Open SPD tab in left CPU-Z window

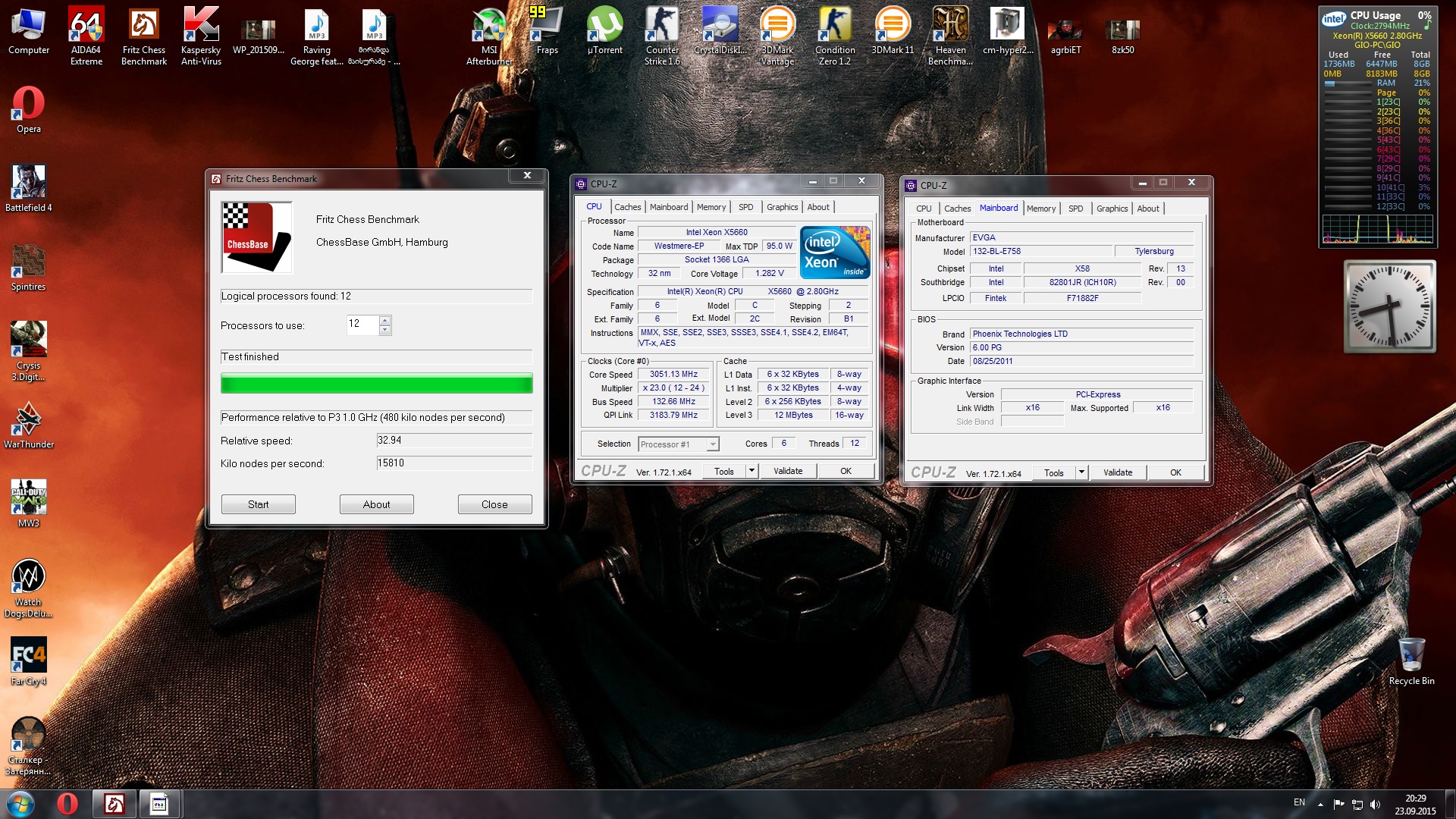pyautogui.click(x=746, y=207)
